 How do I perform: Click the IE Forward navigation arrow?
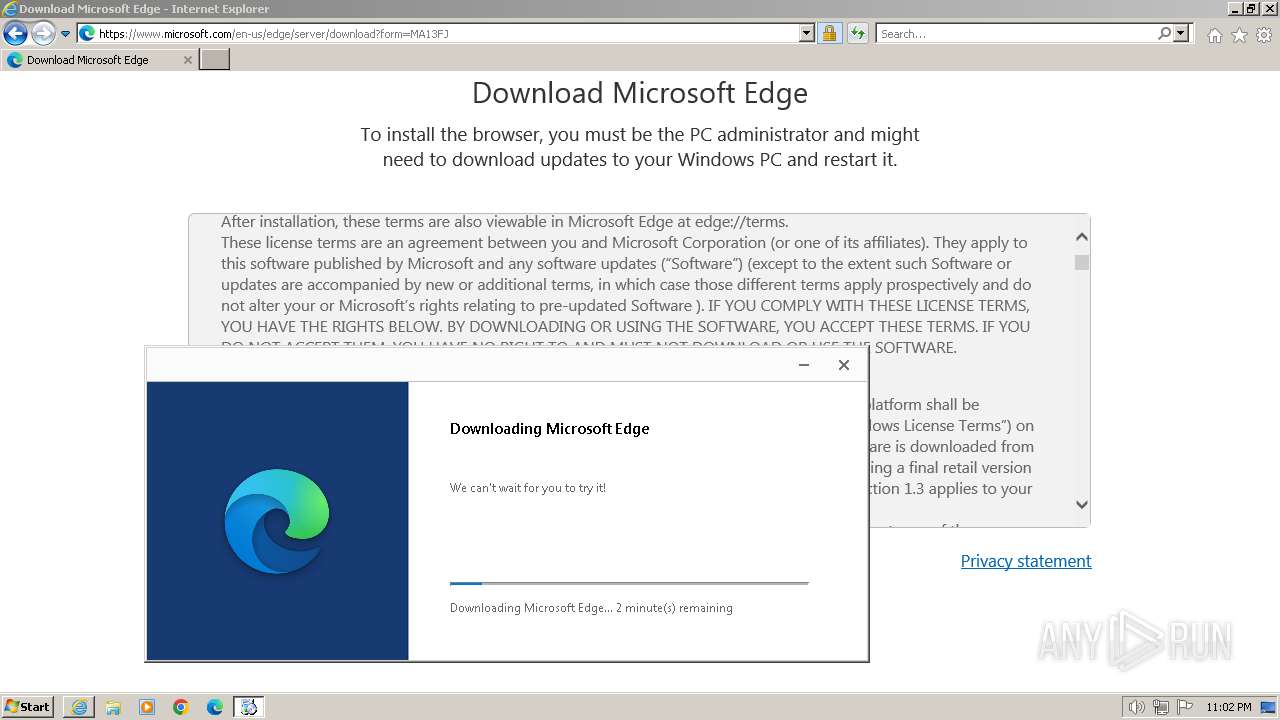[x=42, y=33]
